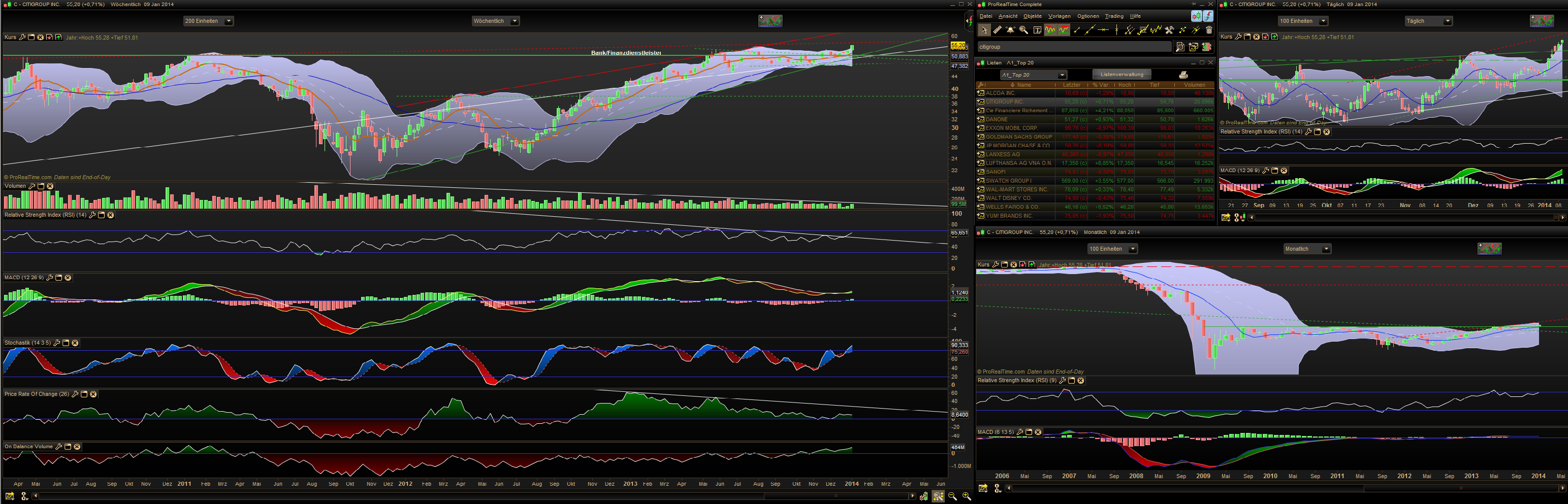Pick the trash can delete tool
This screenshot has height=504, width=1568.
point(1209,30)
